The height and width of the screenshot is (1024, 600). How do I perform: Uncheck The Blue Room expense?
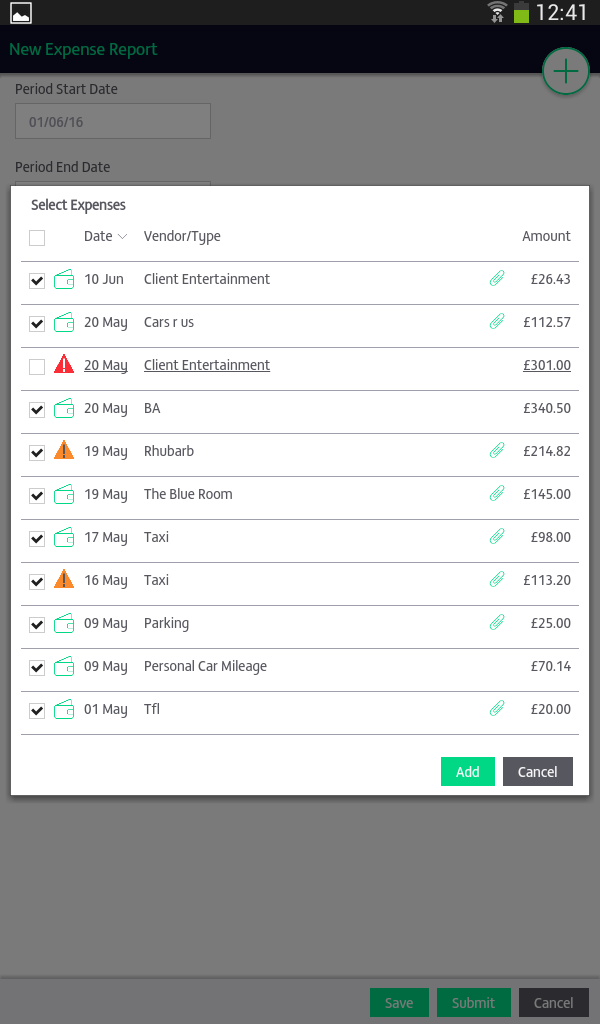(x=37, y=496)
